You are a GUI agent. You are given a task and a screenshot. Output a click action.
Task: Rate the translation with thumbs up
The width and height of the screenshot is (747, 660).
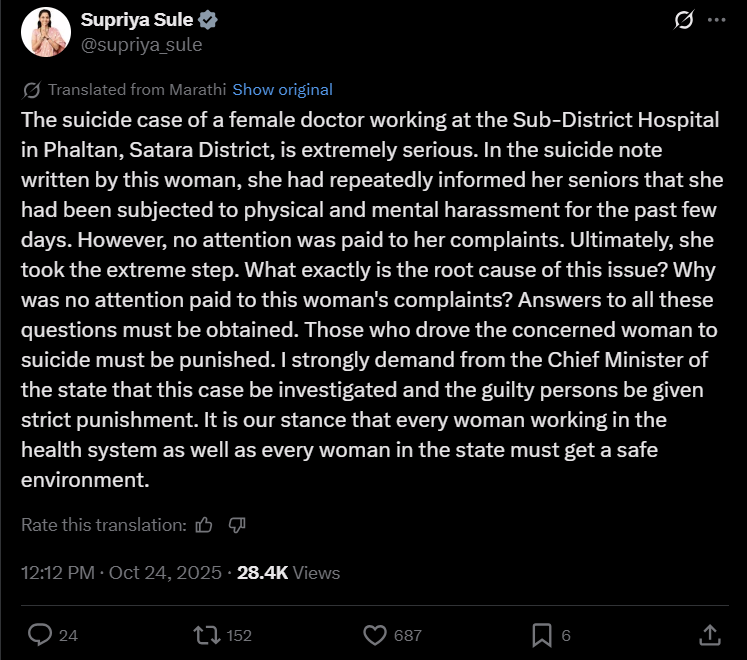tap(204, 525)
